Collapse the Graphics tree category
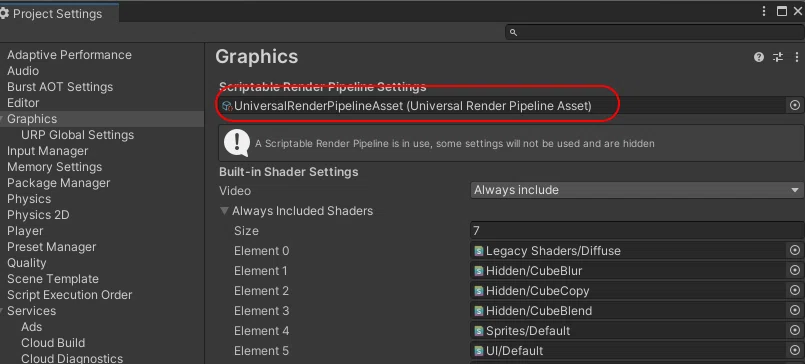This screenshot has width=805, height=364. [x=2, y=119]
